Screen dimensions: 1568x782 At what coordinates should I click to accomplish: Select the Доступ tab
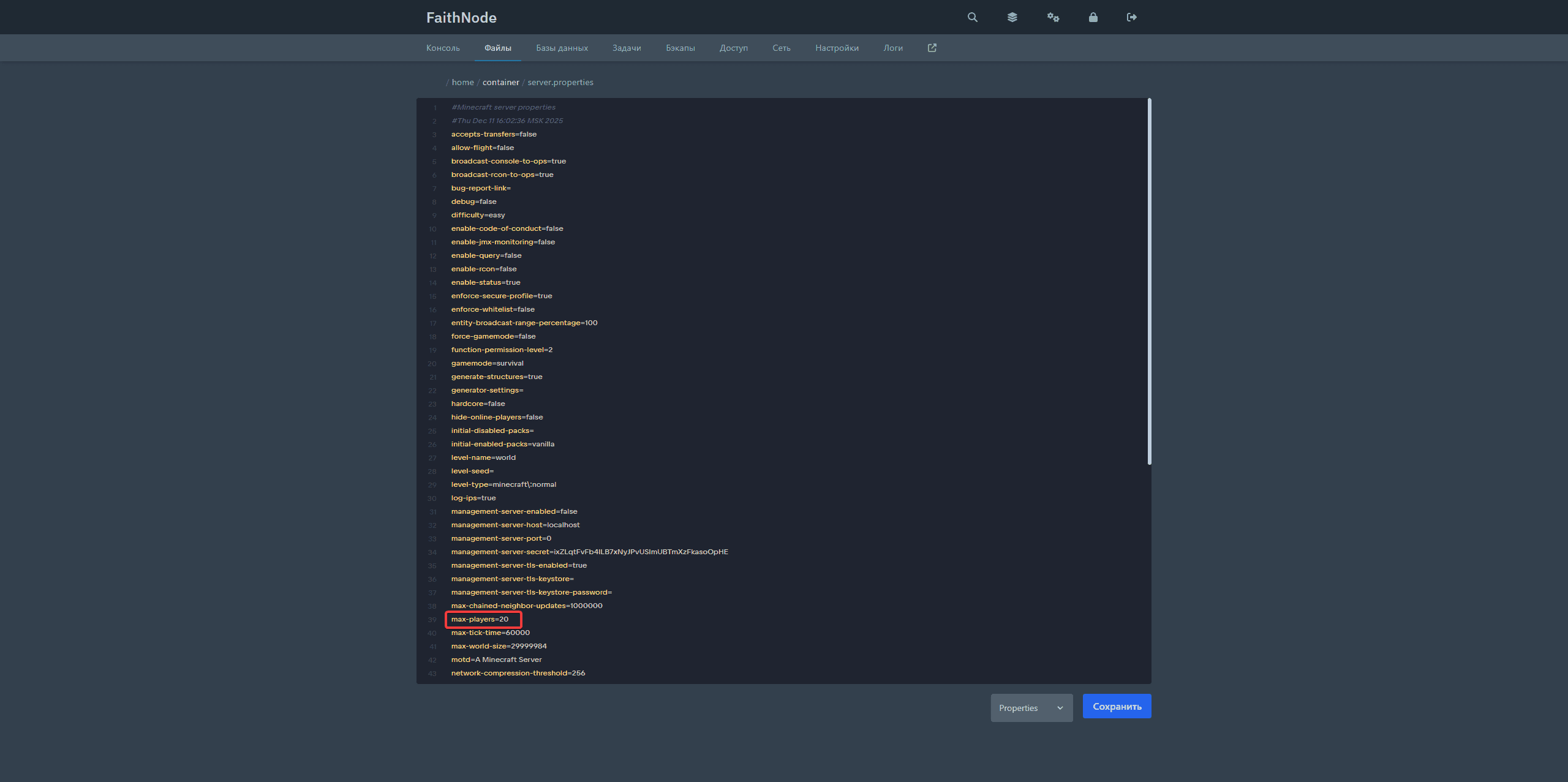pos(733,48)
